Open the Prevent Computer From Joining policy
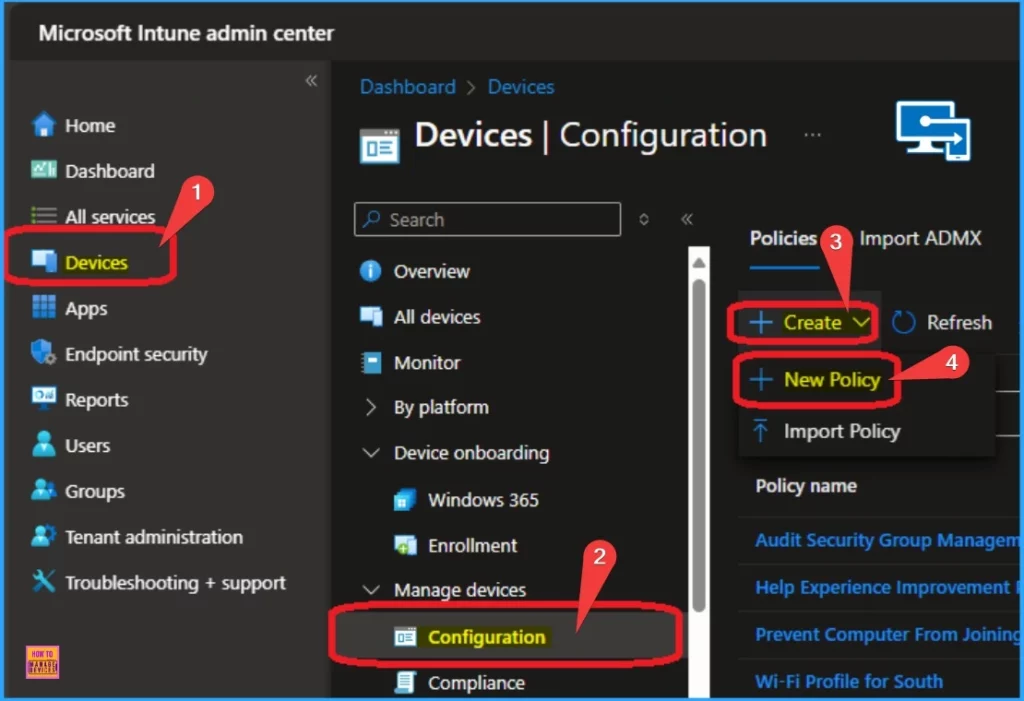The image size is (1024, 701). tap(887, 634)
